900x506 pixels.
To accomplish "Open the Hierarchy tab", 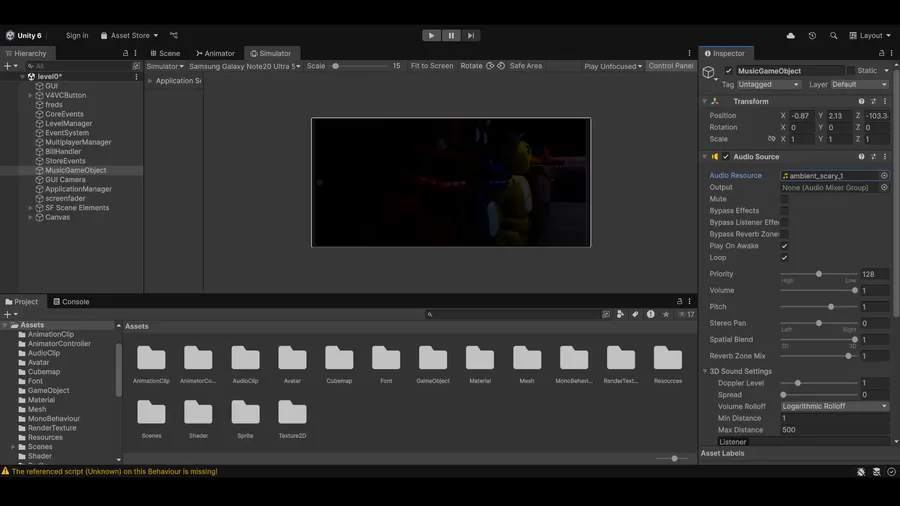I will pos(26,53).
